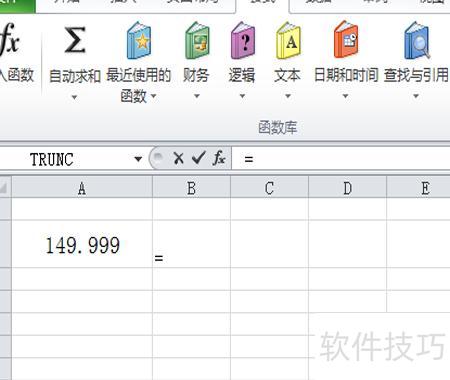The width and height of the screenshot is (450, 380).
Task: Confirm formula with the checkmark icon
Action: (199, 158)
